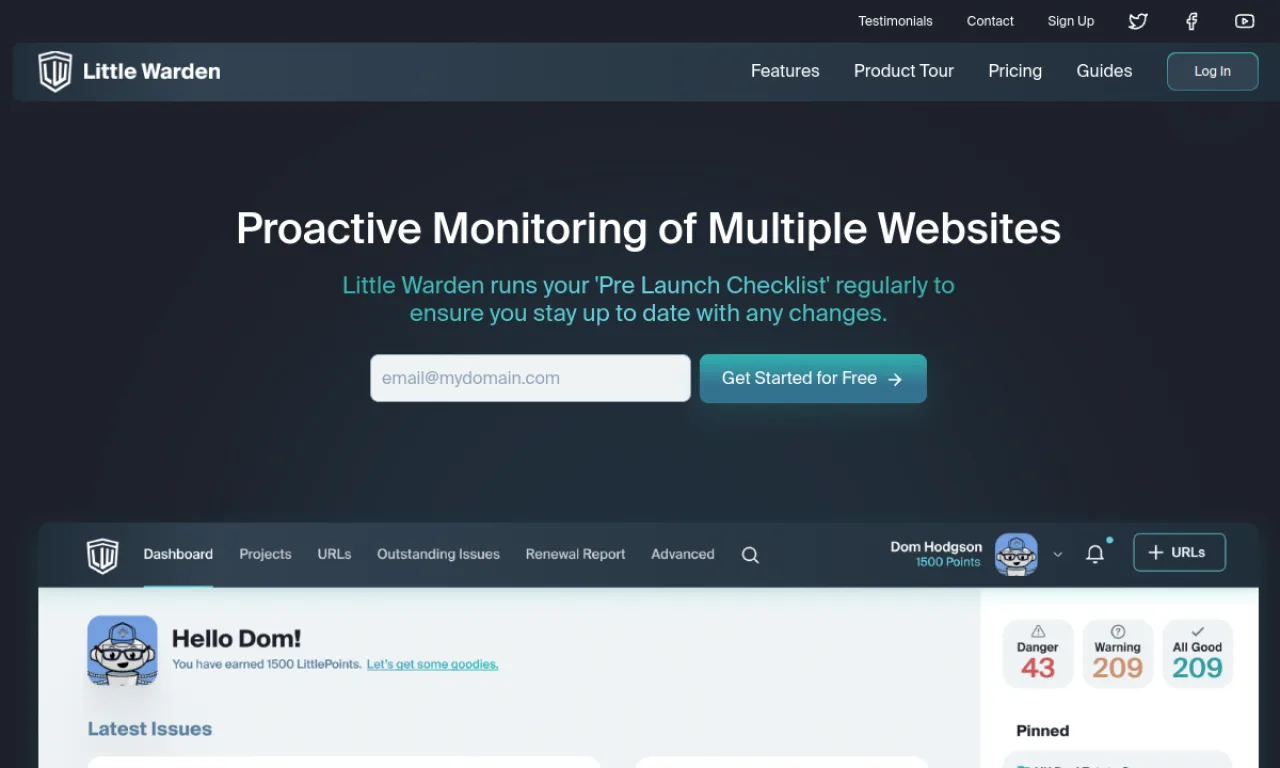The image size is (1280, 768).
Task: Open the Advanced tab
Action: [683, 554]
